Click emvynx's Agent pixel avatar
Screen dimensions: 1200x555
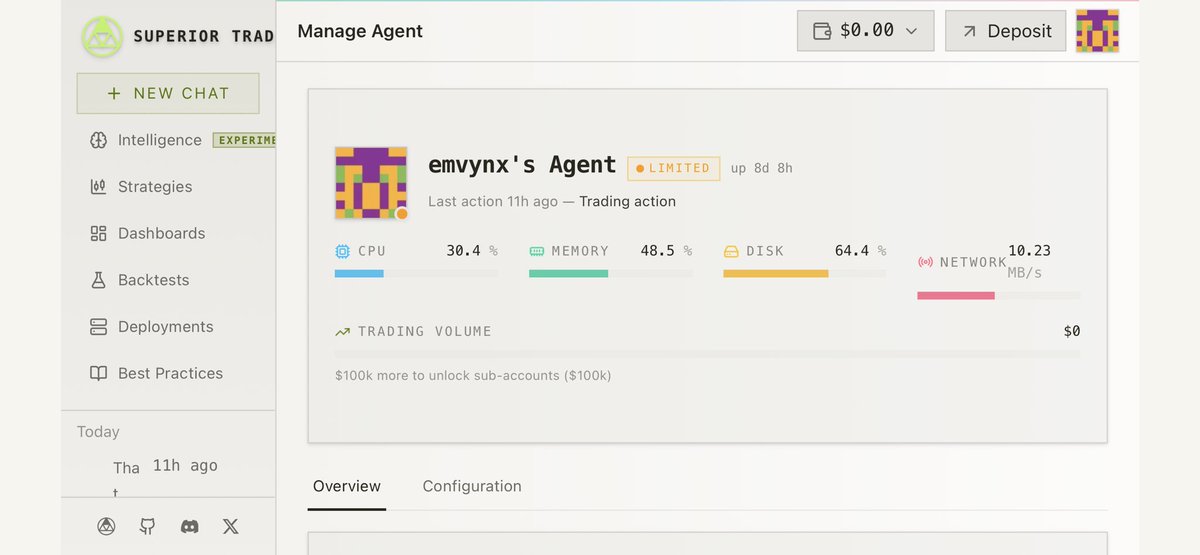pos(371,183)
